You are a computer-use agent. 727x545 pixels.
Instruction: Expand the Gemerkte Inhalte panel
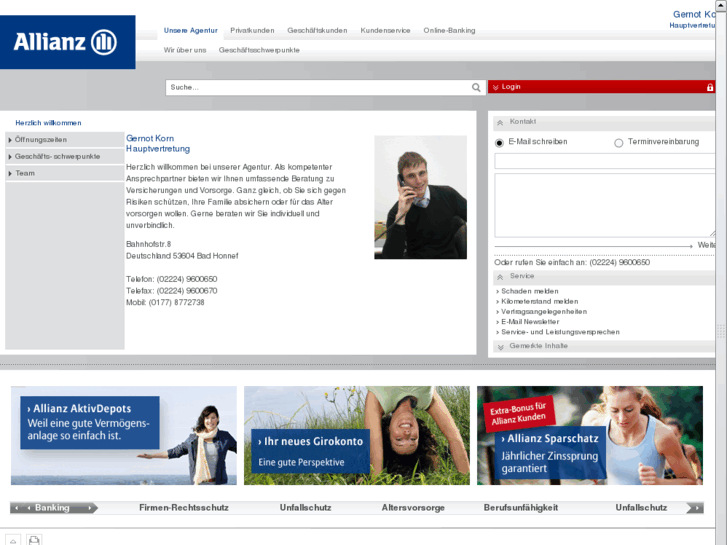click(x=500, y=347)
